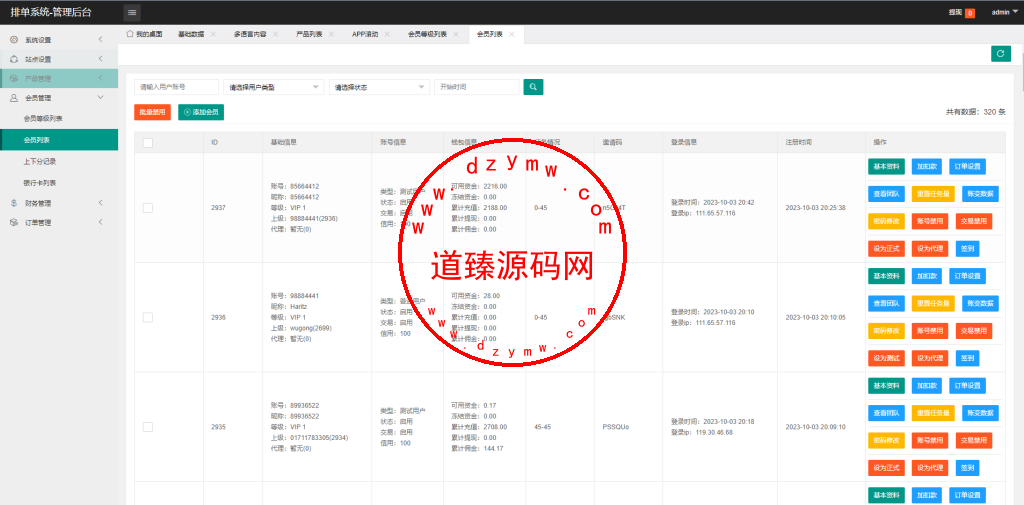Toggle the sidebar with the hamburger menu icon
This screenshot has width=1024, height=505.
click(132, 12)
